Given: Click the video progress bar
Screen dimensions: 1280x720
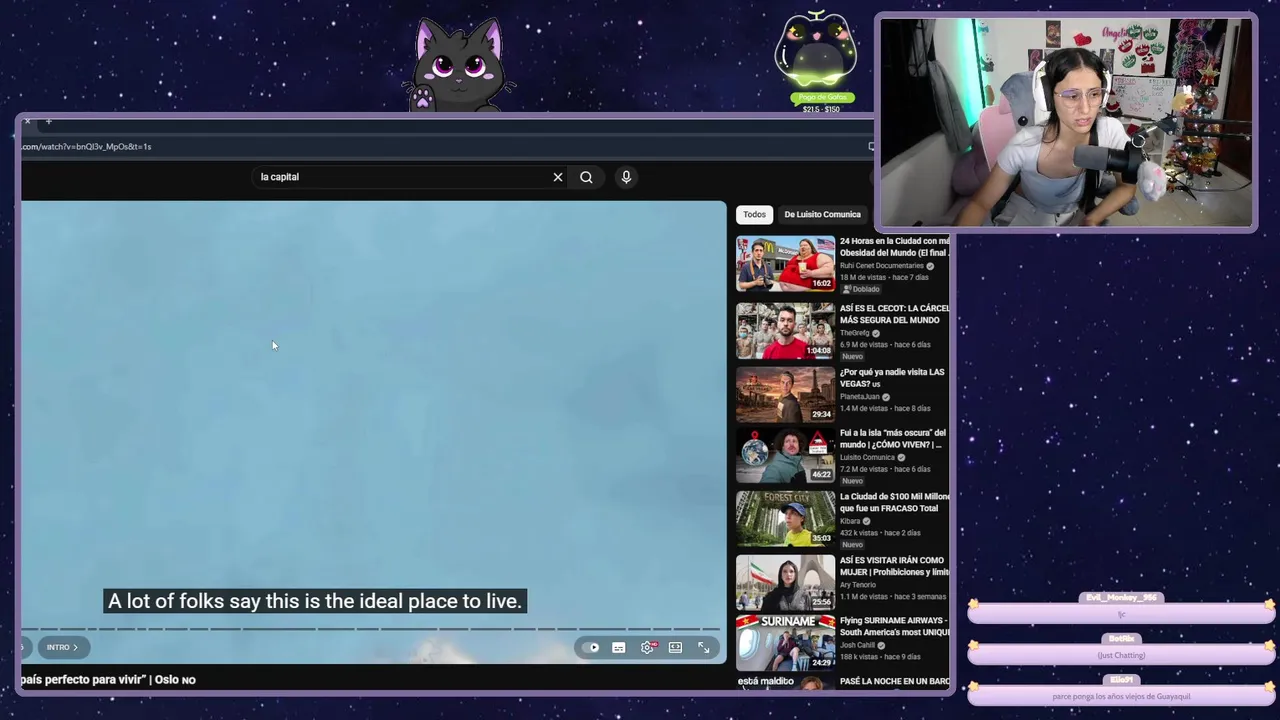Looking at the screenshot, I should pyautogui.click(x=370, y=629).
